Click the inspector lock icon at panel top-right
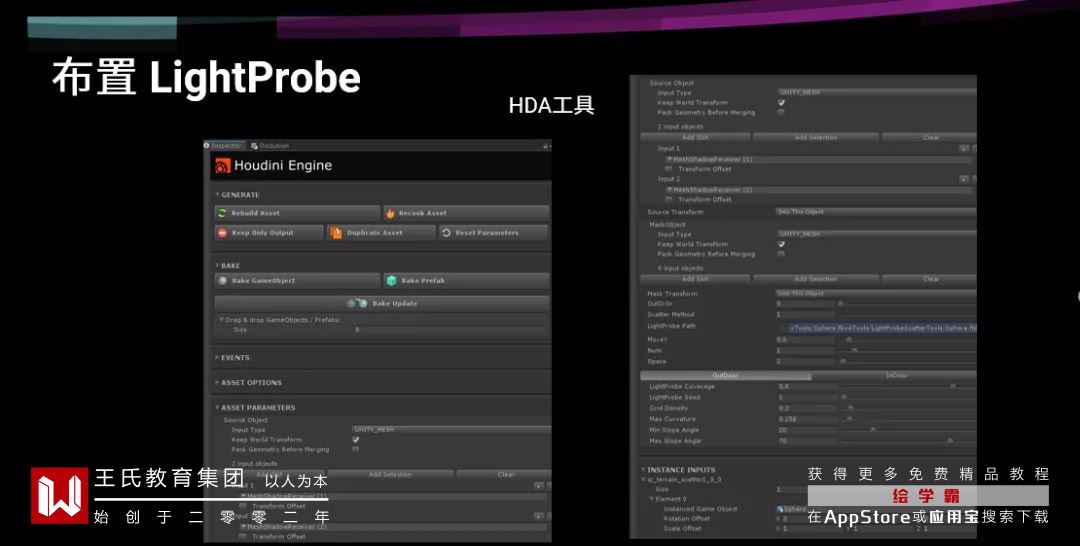 [545, 146]
